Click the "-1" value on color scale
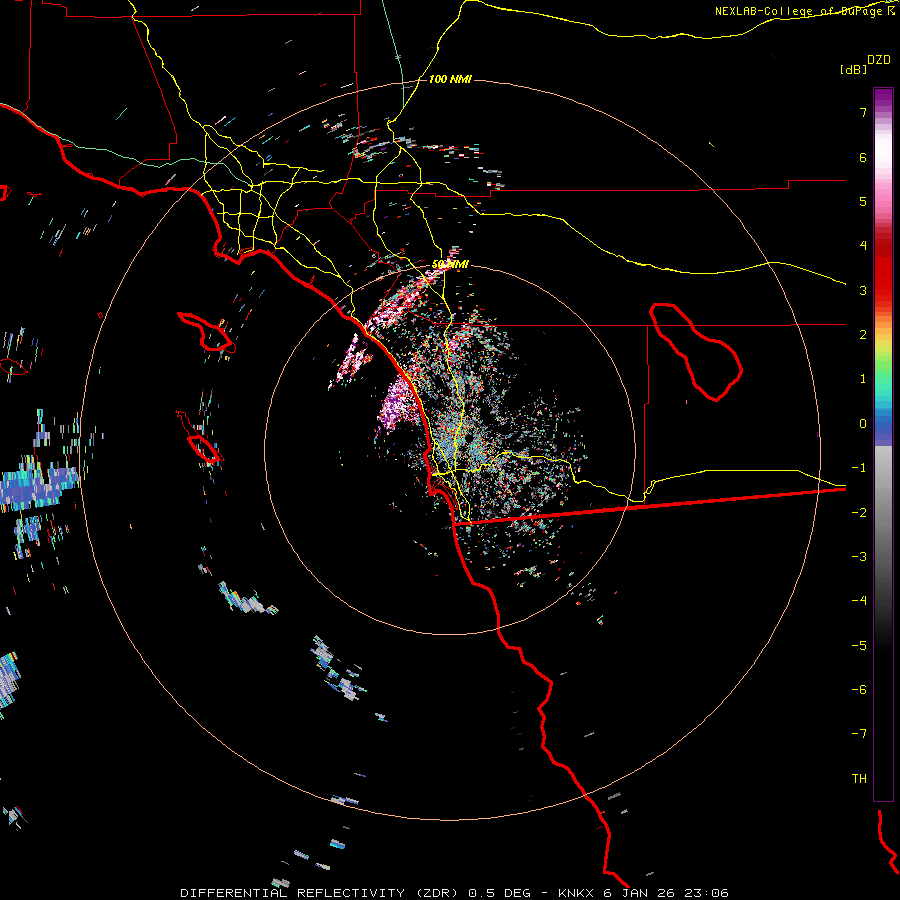 tap(859, 468)
